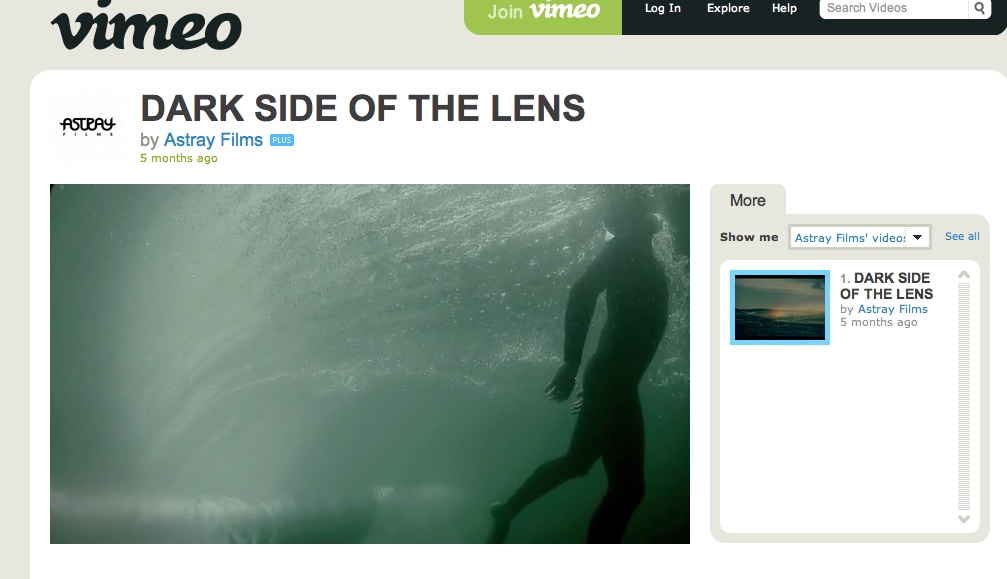The height and width of the screenshot is (579, 1007).
Task: Open the Show me dropdown arrow
Action: (x=918, y=238)
